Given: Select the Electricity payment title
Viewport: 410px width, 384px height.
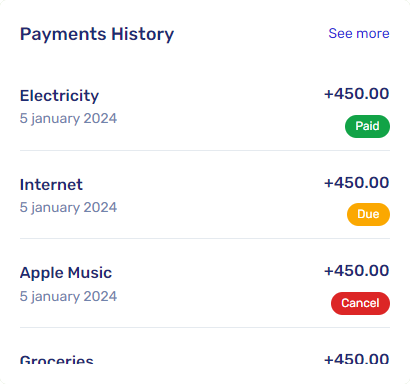Looking at the screenshot, I should 59,96.
